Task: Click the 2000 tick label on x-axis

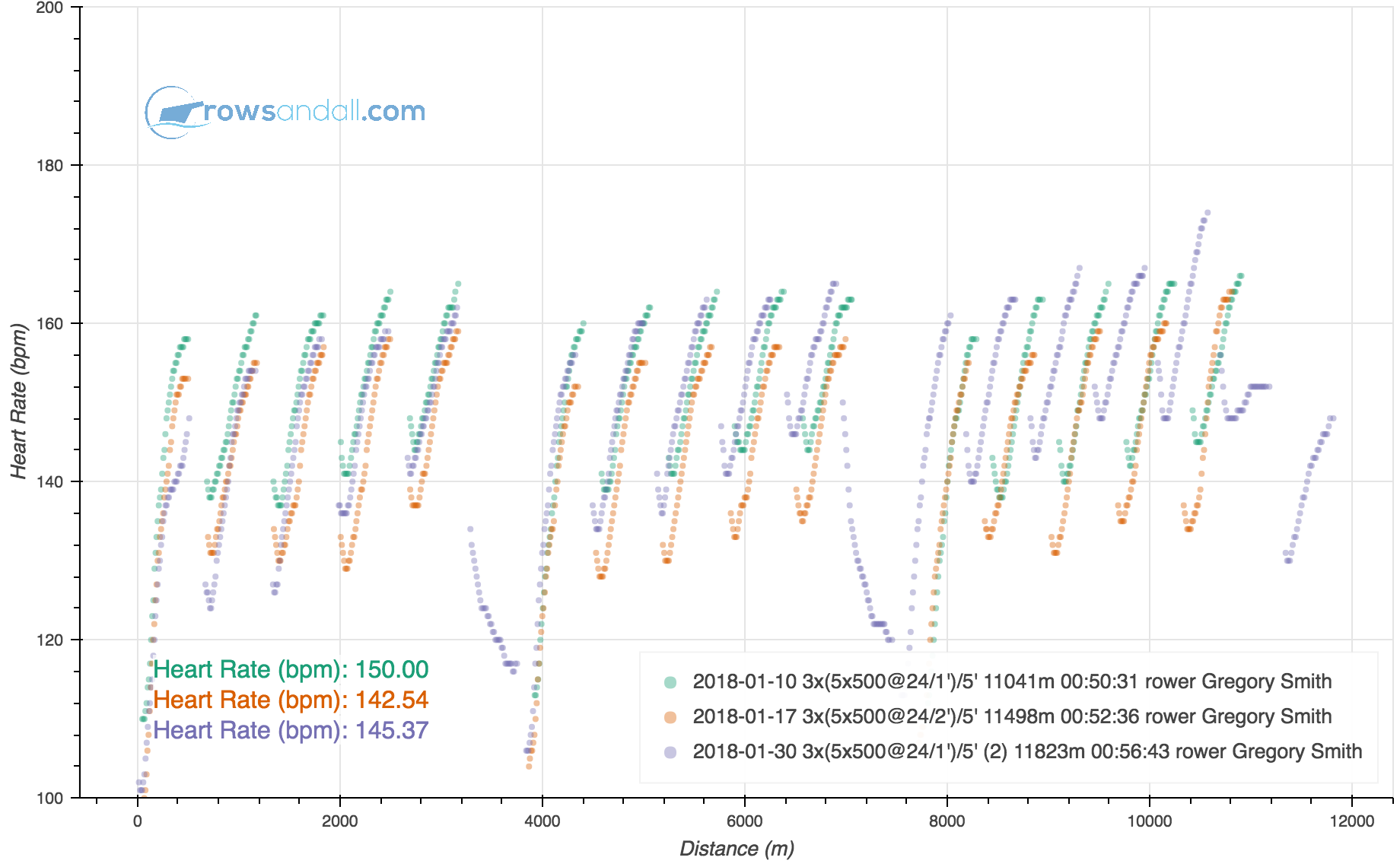Action: [x=339, y=821]
